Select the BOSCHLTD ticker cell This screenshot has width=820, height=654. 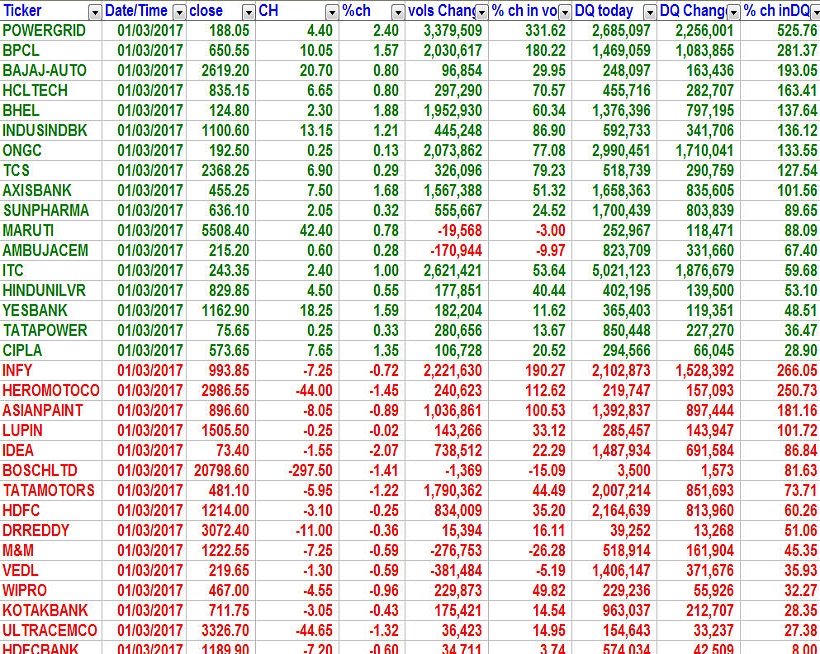click(51, 471)
